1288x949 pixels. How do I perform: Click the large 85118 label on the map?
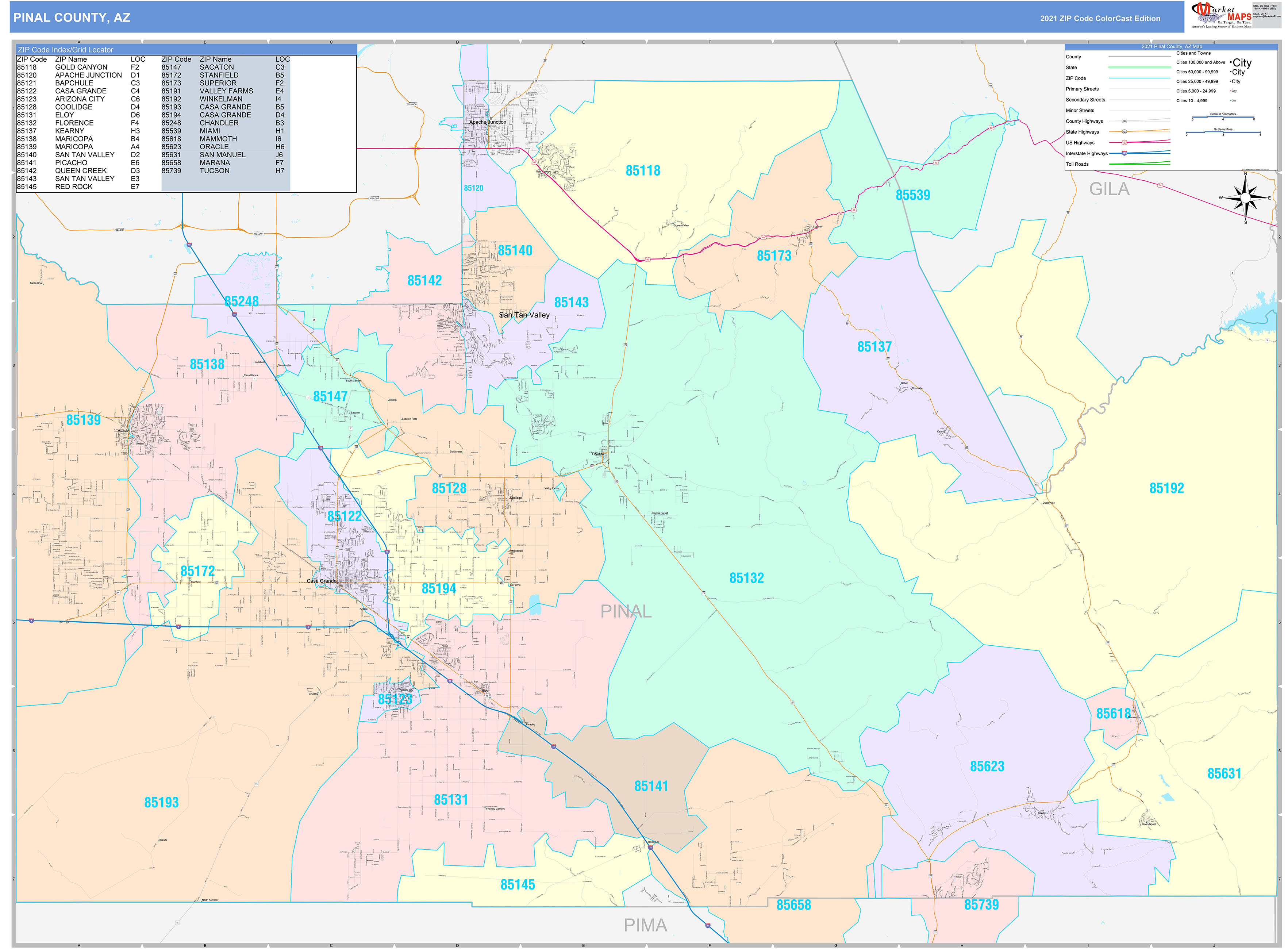click(643, 170)
